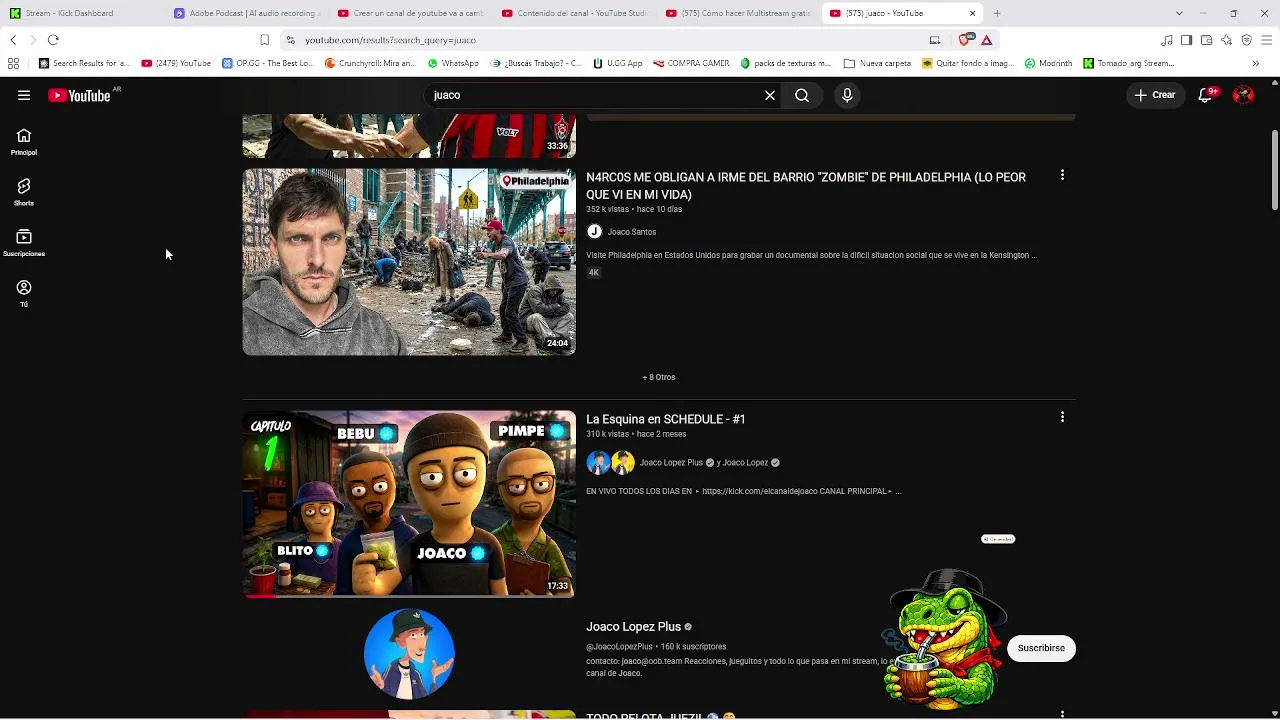Open the browser main menu
This screenshot has height=720, width=1280.
(x=1267, y=40)
